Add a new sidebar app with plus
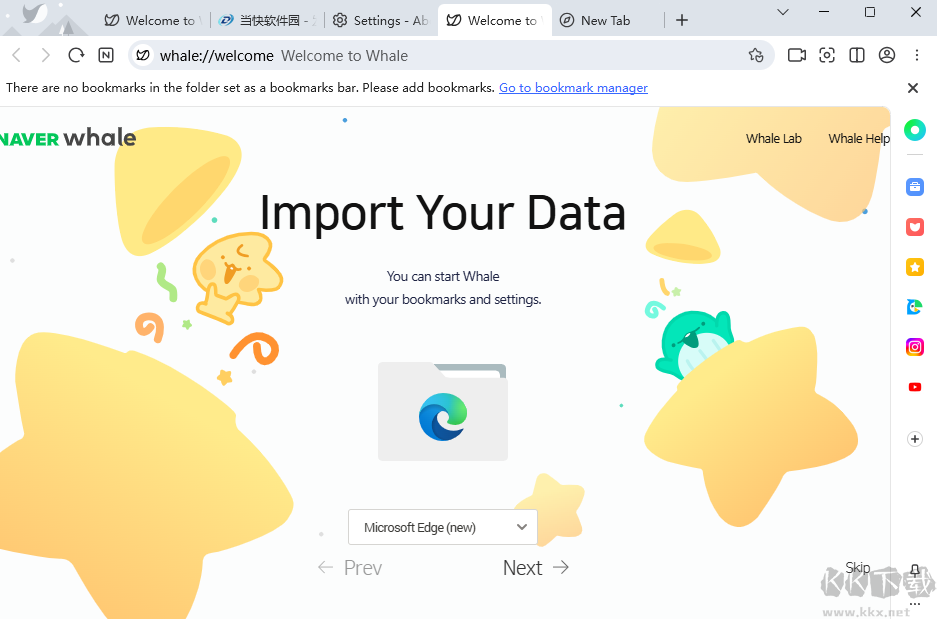The image size is (937, 619). (x=915, y=439)
